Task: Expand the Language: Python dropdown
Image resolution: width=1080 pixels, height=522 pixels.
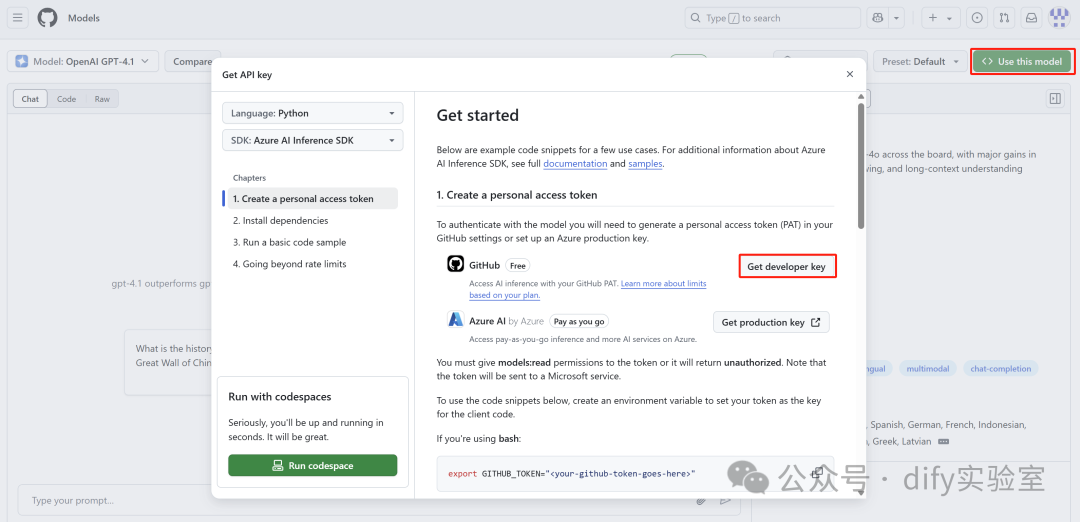Action: point(312,113)
